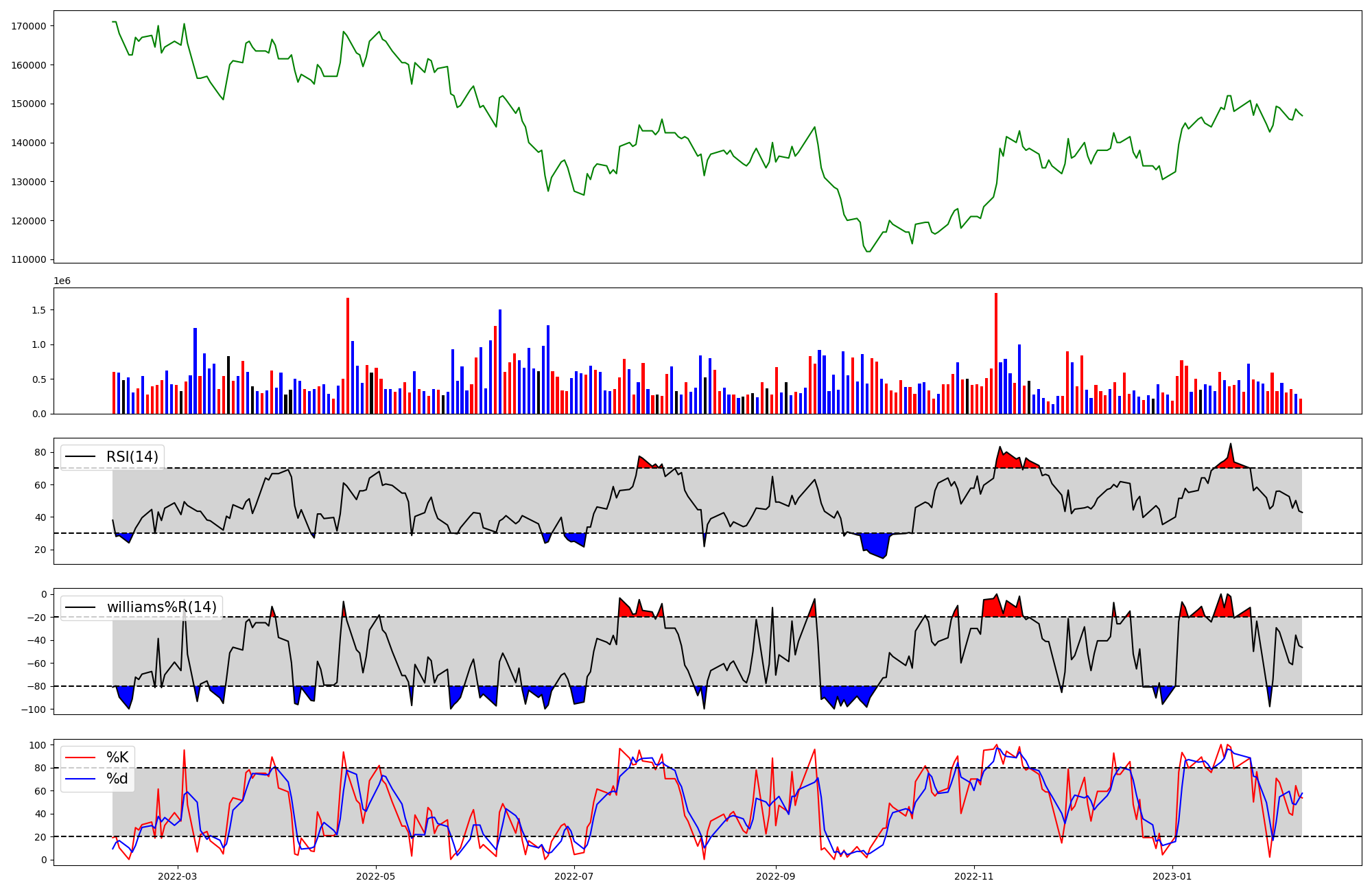Click the red %K legend line
The image size is (1372, 892).
(x=81, y=758)
